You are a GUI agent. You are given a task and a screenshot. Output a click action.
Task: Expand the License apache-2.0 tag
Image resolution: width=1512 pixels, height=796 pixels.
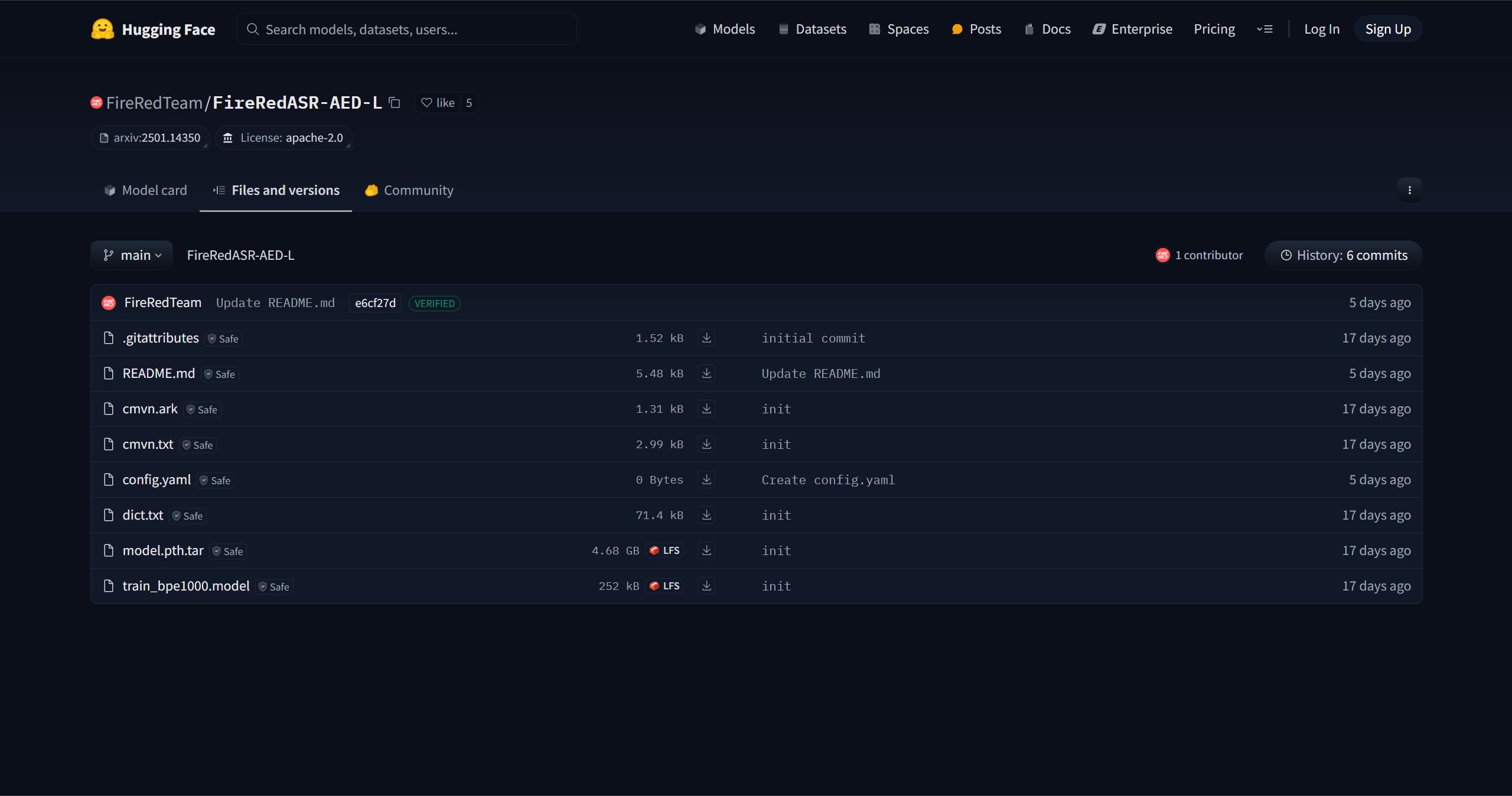[x=283, y=138]
